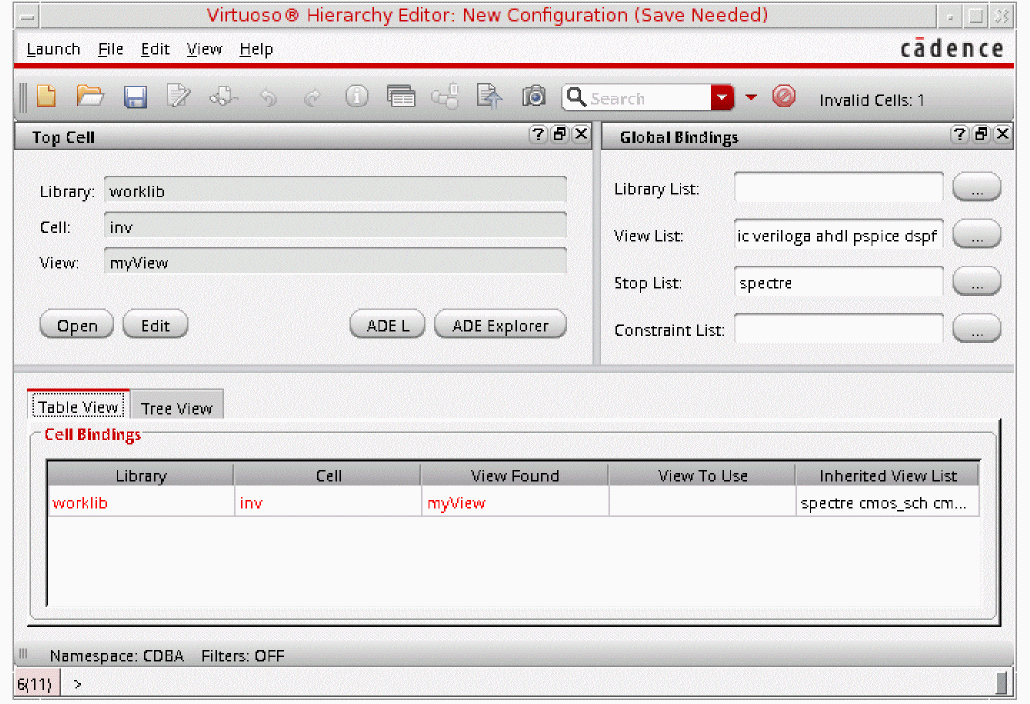Open View List ellipsis browse button
The height and width of the screenshot is (704, 1030).
[x=976, y=235]
